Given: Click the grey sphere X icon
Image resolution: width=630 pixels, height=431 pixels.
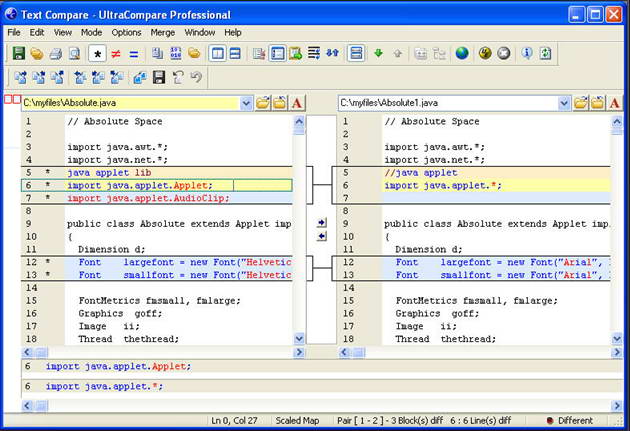Looking at the screenshot, I should (503, 53).
